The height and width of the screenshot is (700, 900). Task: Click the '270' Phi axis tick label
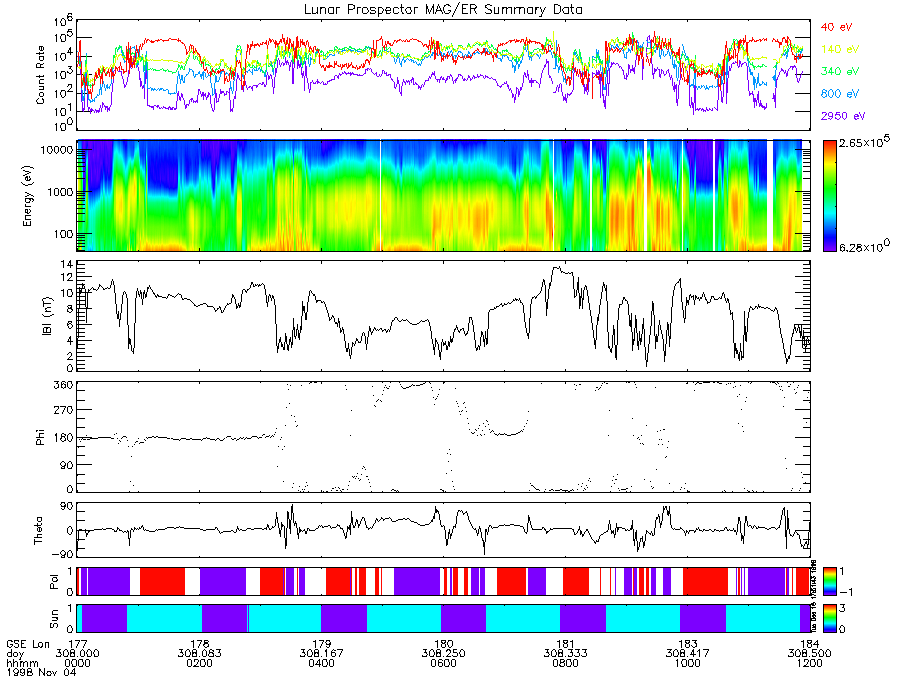(x=64, y=410)
